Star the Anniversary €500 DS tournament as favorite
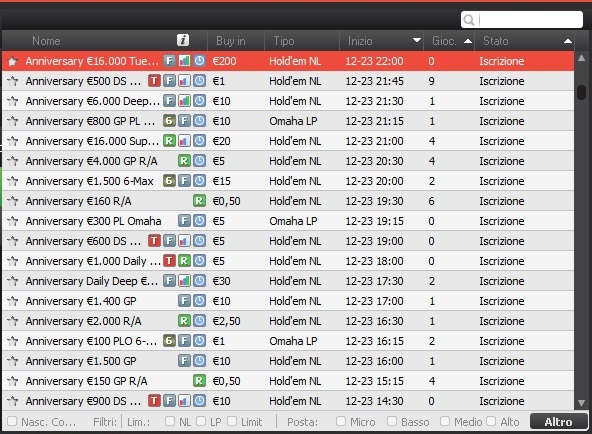592x434 pixels. (12, 81)
